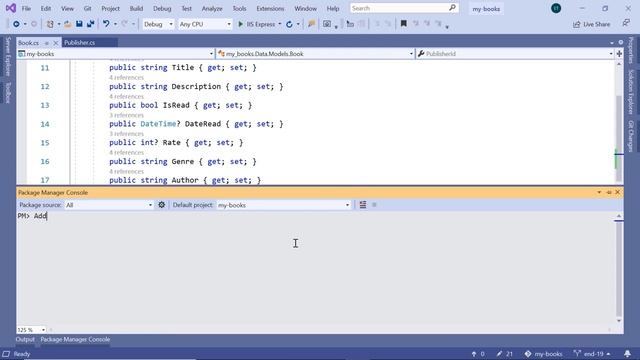The height and width of the screenshot is (360, 640).
Task: Open the Build menu
Action: (x=136, y=8)
